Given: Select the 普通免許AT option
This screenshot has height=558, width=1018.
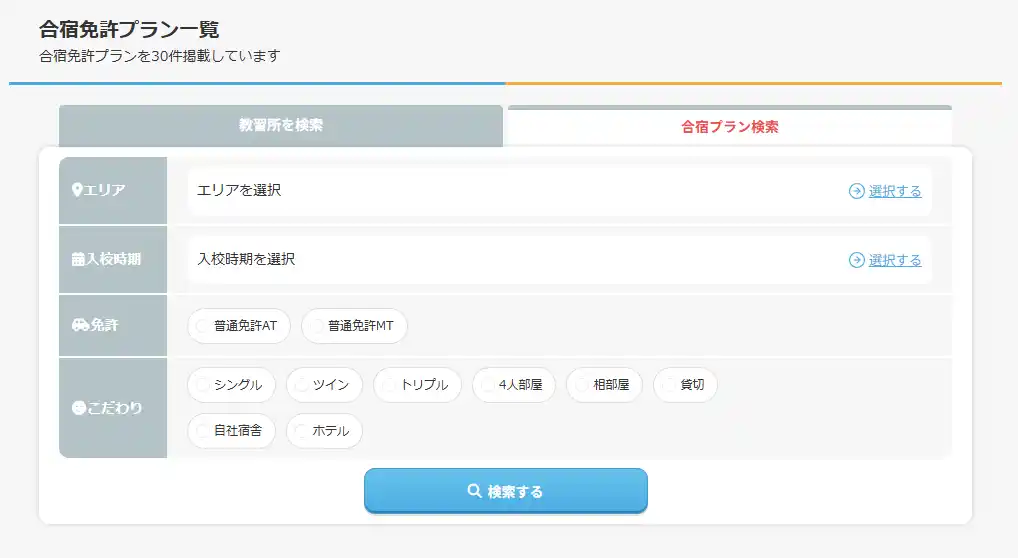Looking at the screenshot, I should [239, 326].
